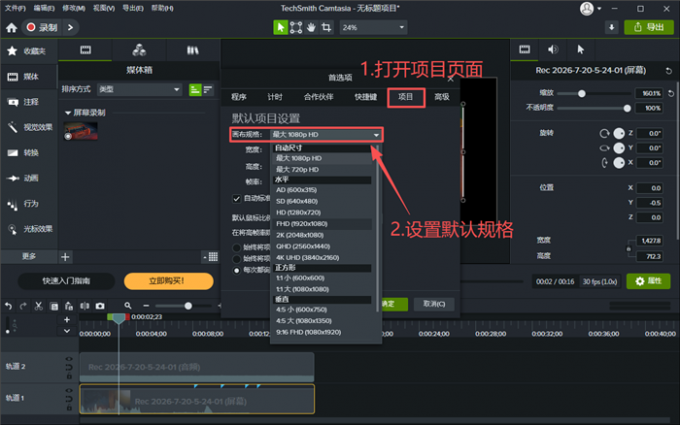Image resolution: width=680 pixels, height=425 pixels.
Task: Lock 轨道 1 with its padlock icon
Action: pos(69,408)
